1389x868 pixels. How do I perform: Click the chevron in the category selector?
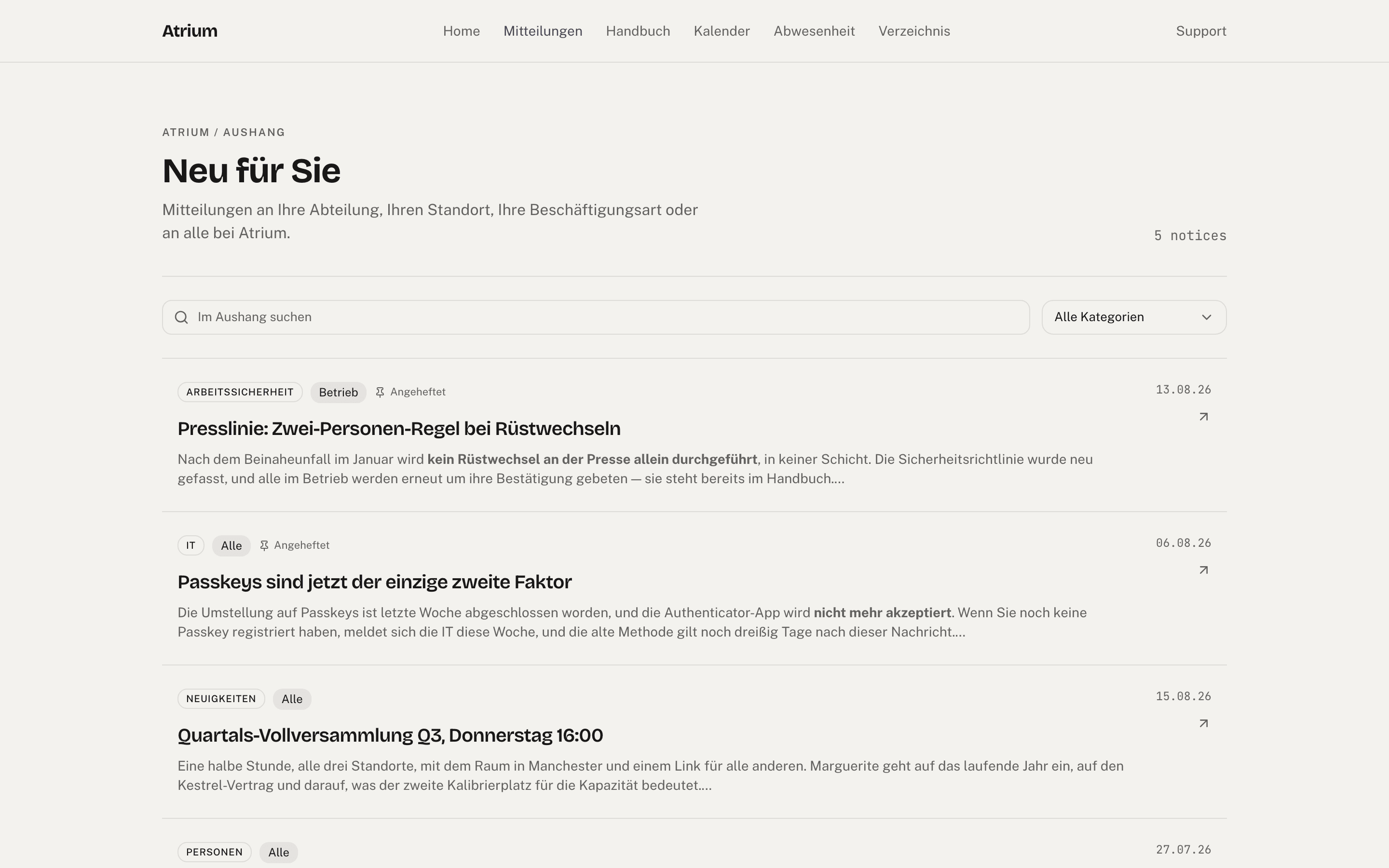[1206, 317]
